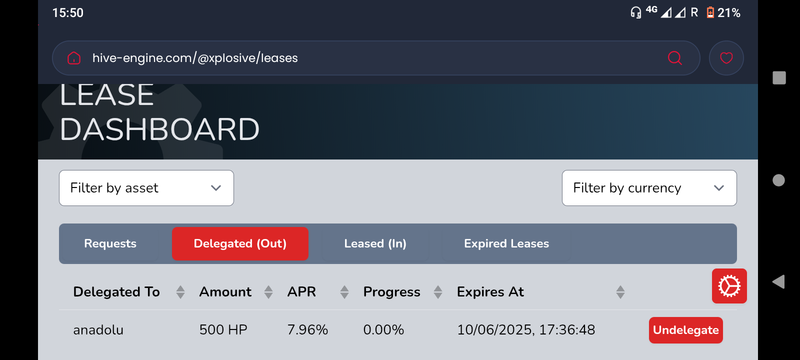Open the Expired Leases tab
This screenshot has width=800, height=360.
pyautogui.click(x=506, y=244)
